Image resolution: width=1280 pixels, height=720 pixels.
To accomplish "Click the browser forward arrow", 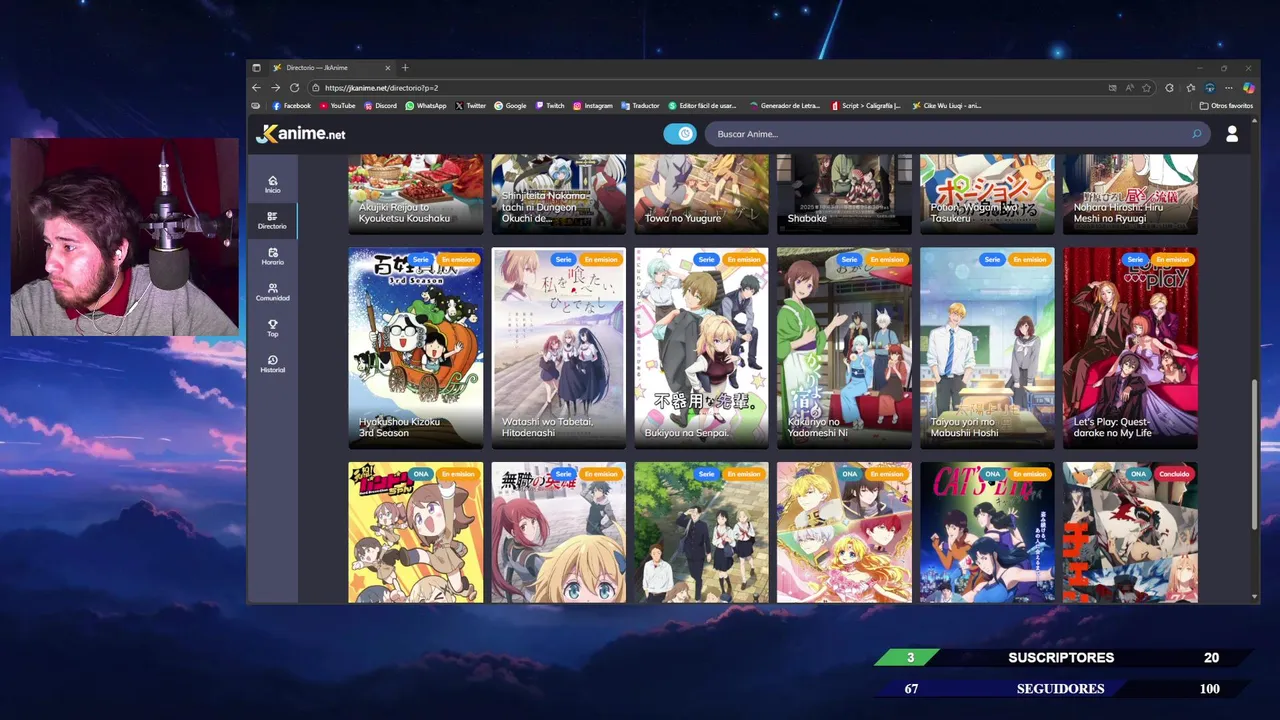I will (x=275, y=88).
